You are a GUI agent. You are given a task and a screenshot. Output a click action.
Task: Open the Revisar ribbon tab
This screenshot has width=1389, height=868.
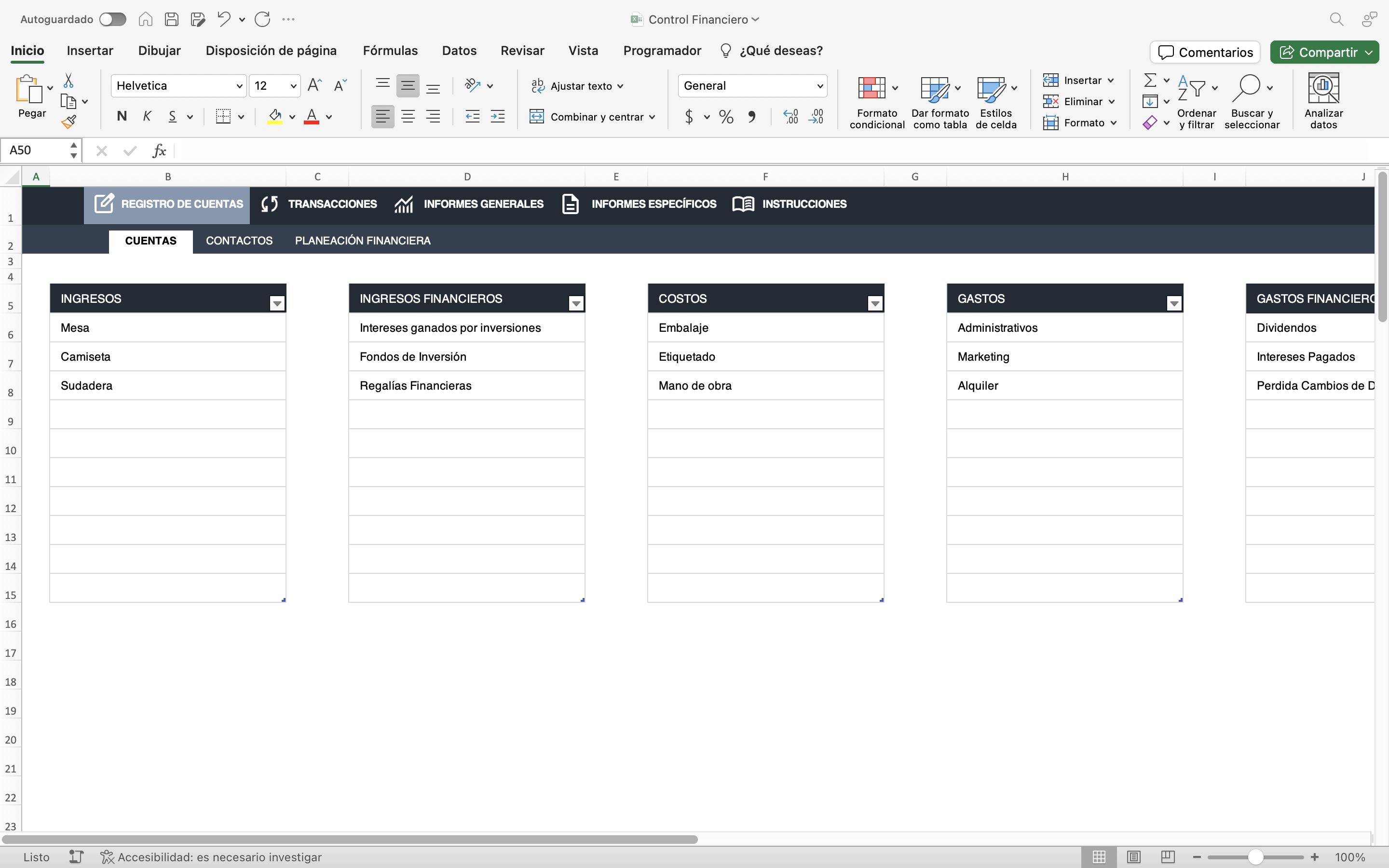522,51
